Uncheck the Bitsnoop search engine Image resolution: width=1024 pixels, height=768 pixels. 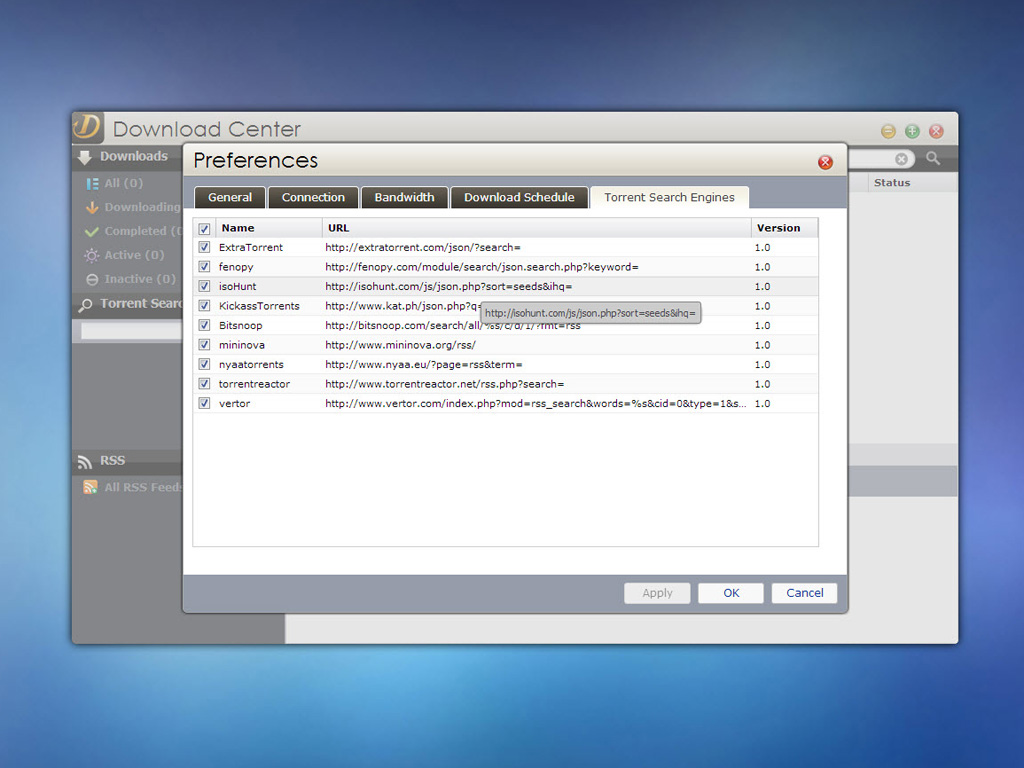(204, 325)
